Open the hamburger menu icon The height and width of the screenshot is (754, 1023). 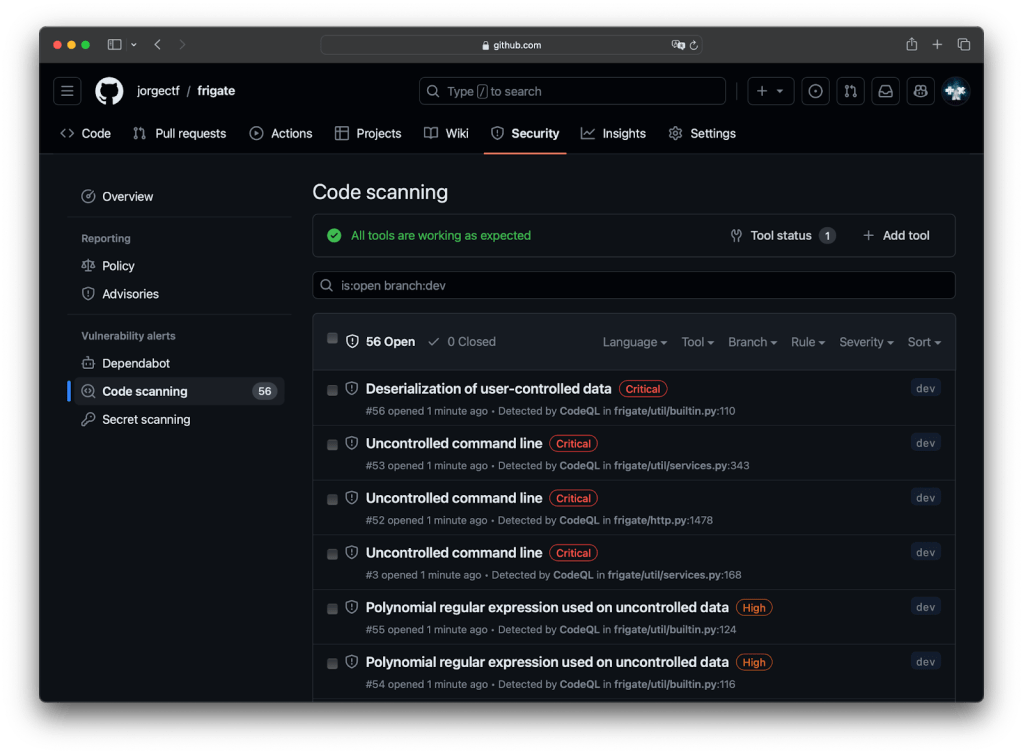point(66,91)
